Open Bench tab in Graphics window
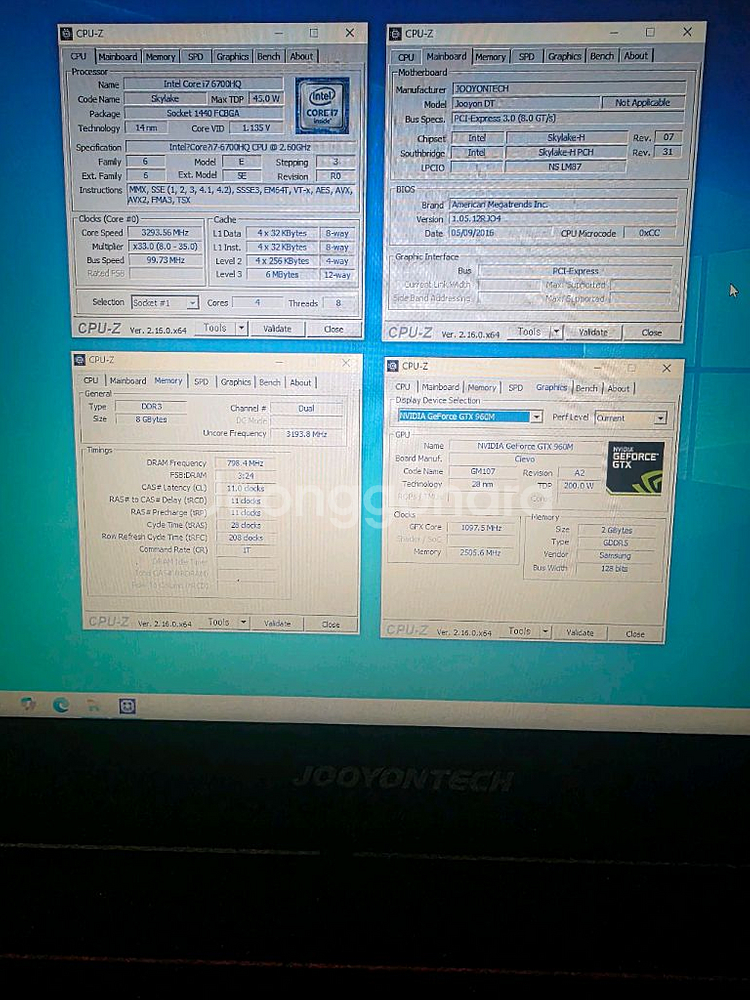This screenshot has height=1000, width=750. click(x=586, y=388)
